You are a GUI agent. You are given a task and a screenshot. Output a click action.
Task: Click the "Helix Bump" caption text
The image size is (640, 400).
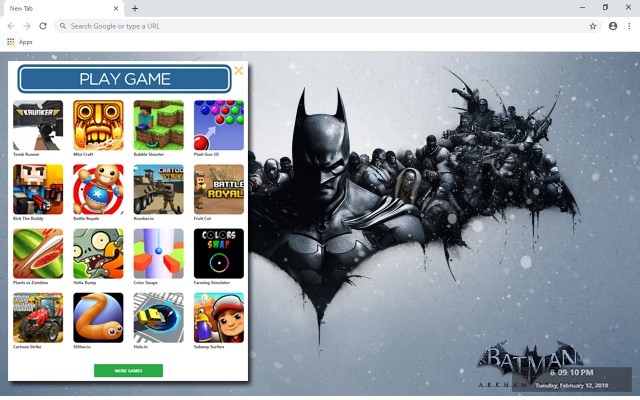tap(85, 282)
